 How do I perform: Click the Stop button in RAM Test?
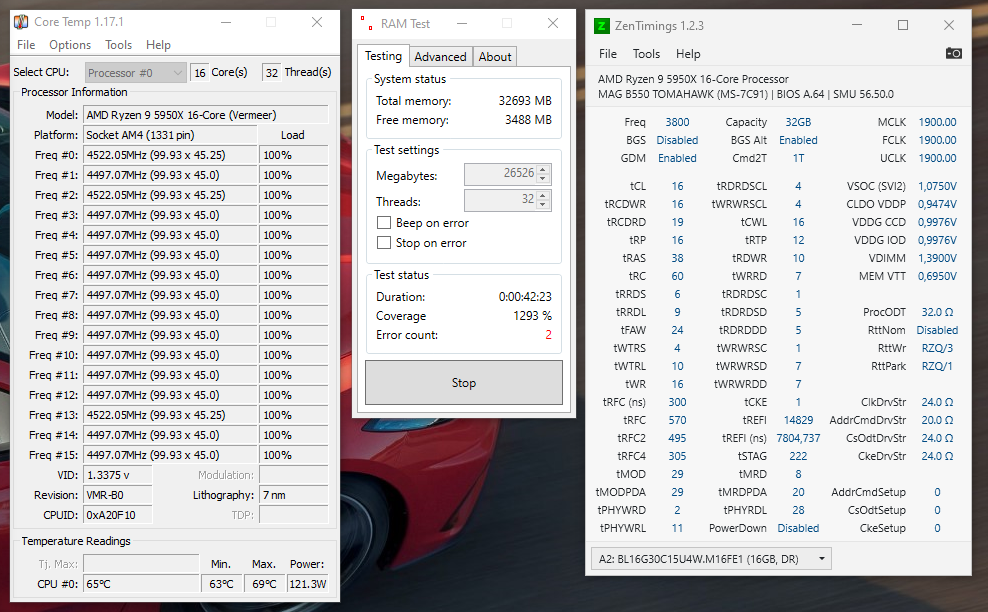(464, 383)
